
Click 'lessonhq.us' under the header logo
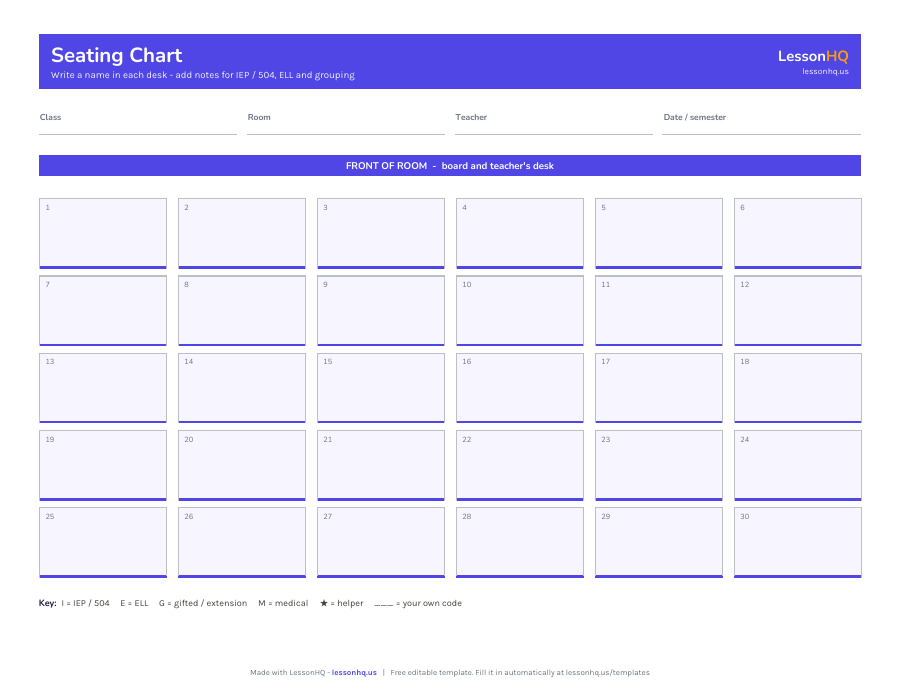[x=825, y=72]
